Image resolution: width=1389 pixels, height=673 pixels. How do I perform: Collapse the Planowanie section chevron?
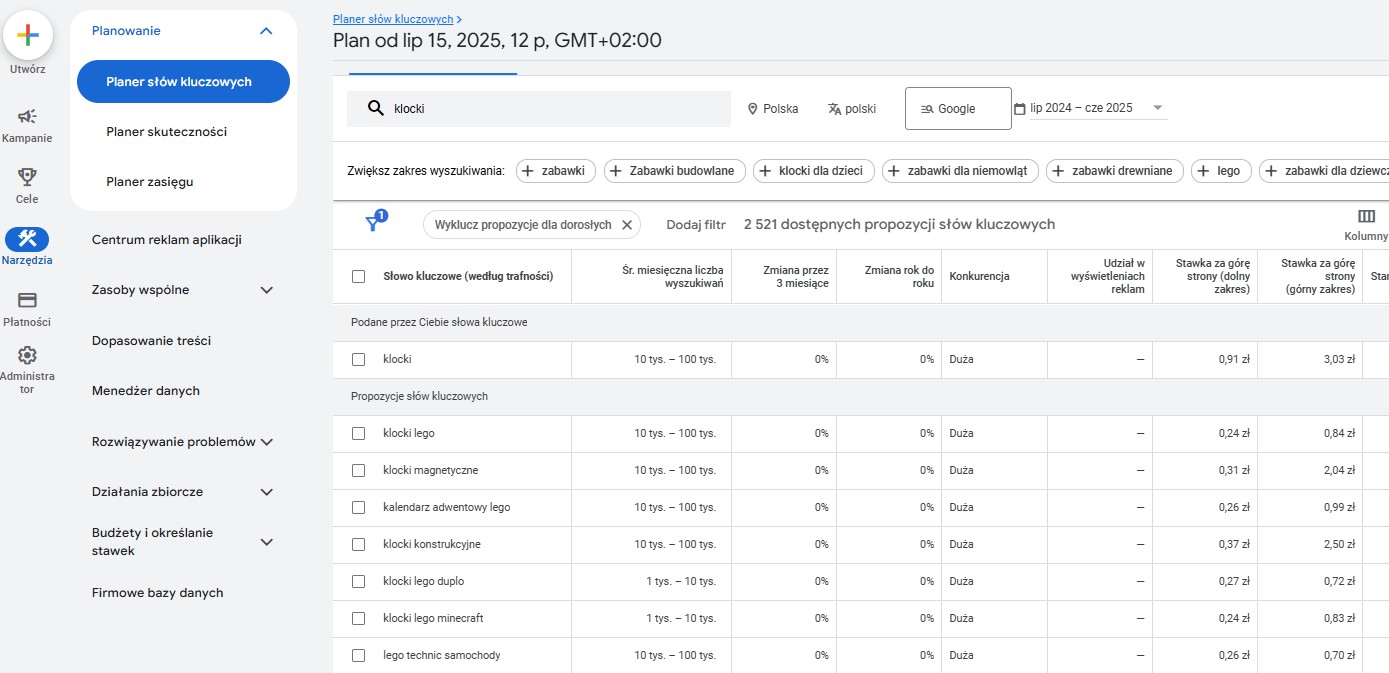(x=266, y=31)
